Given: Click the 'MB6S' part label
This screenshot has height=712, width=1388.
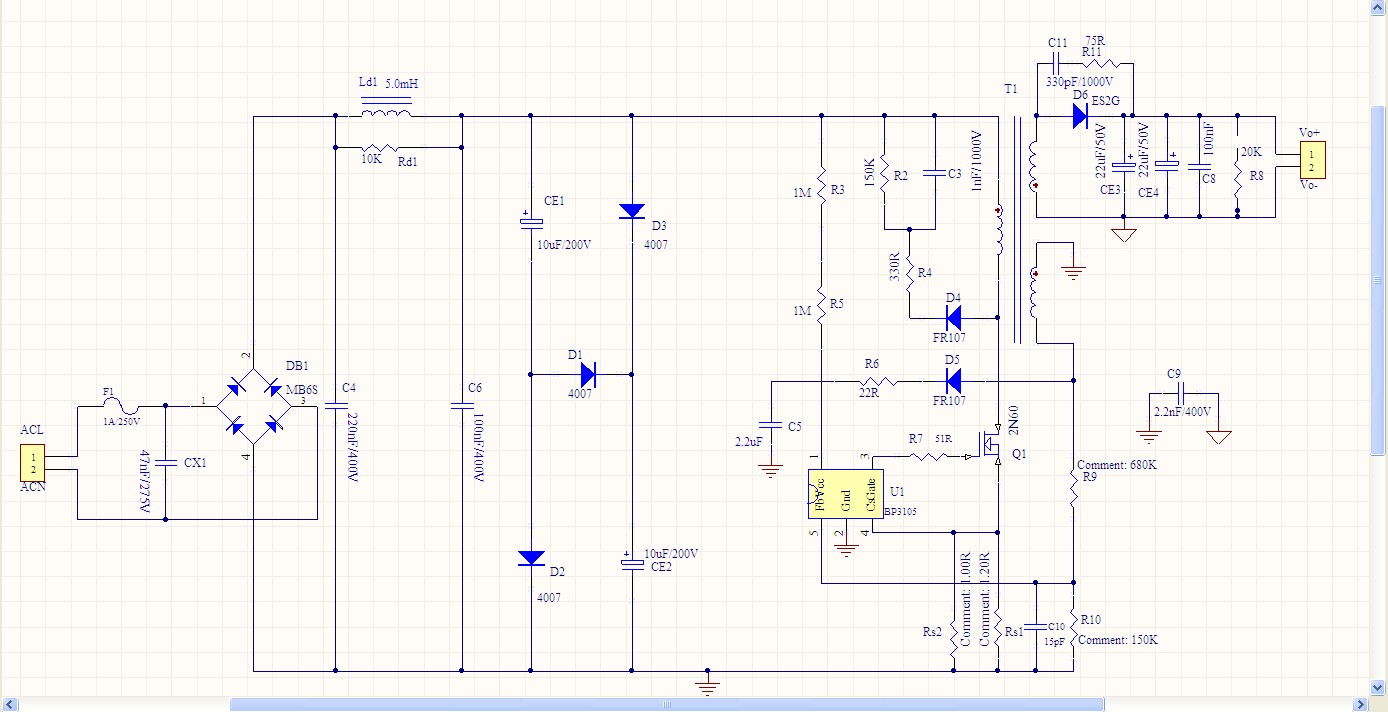Looking at the screenshot, I should click(x=301, y=389).
